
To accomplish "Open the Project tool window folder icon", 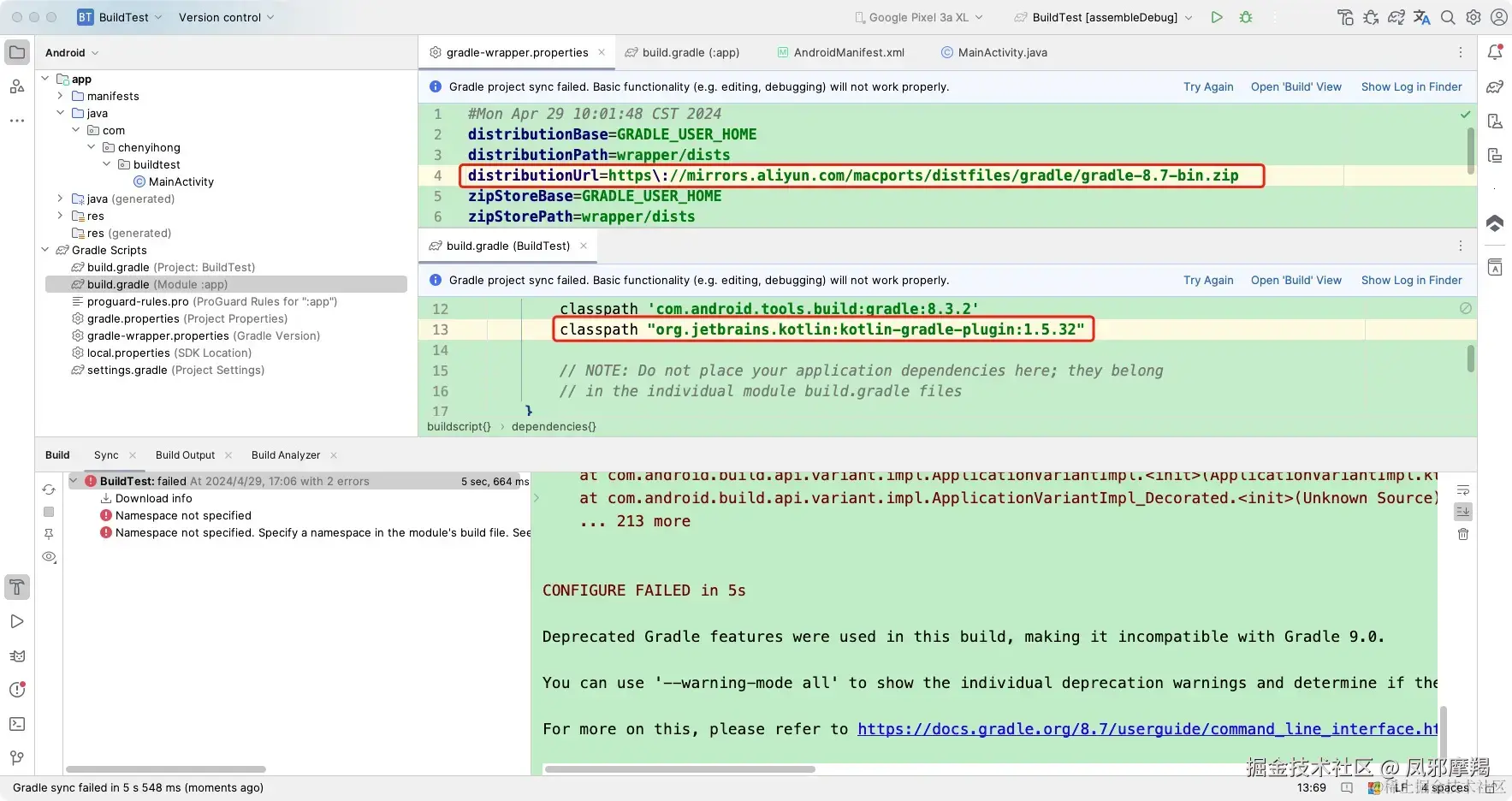I will (17, 52).
